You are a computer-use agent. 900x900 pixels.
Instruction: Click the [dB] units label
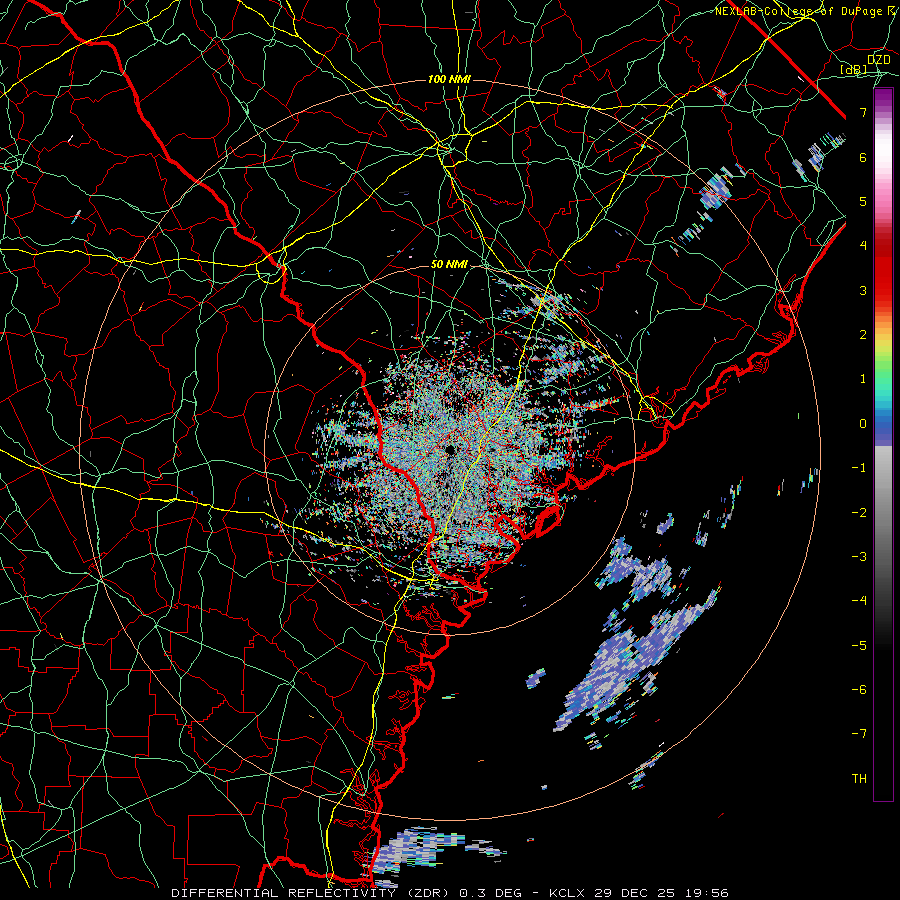point(854,69)
